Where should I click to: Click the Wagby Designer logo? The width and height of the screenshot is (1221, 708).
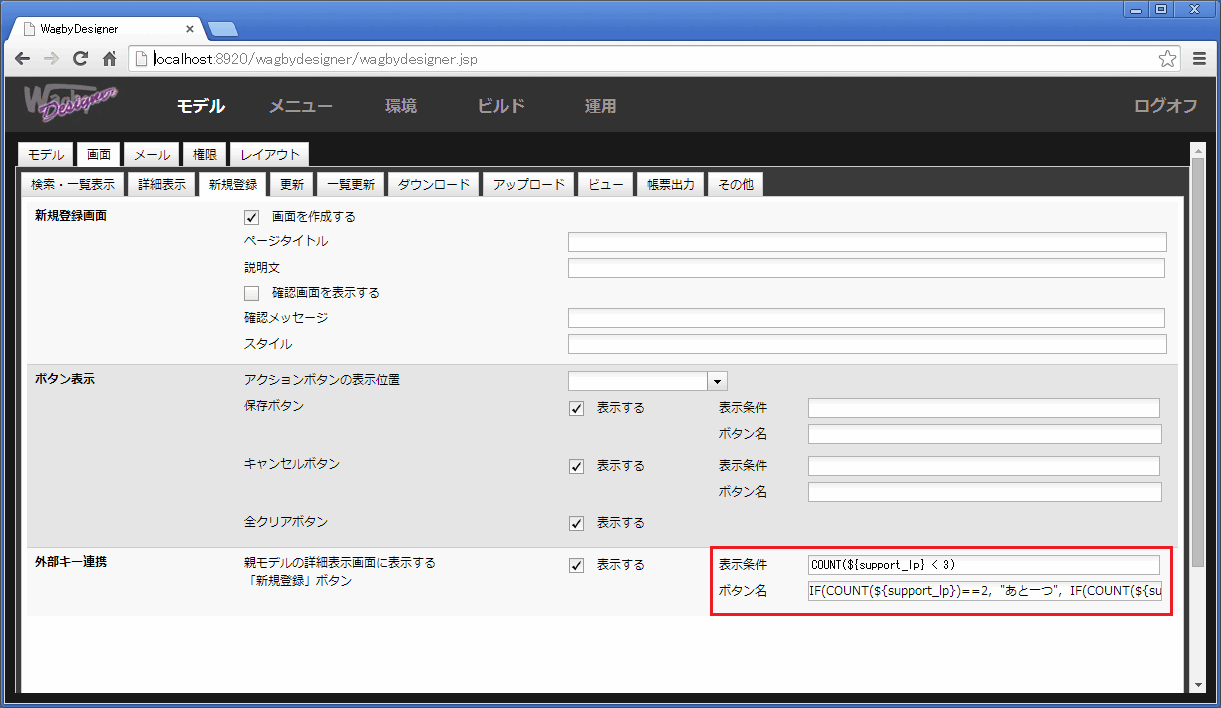[x=70, y=105]
